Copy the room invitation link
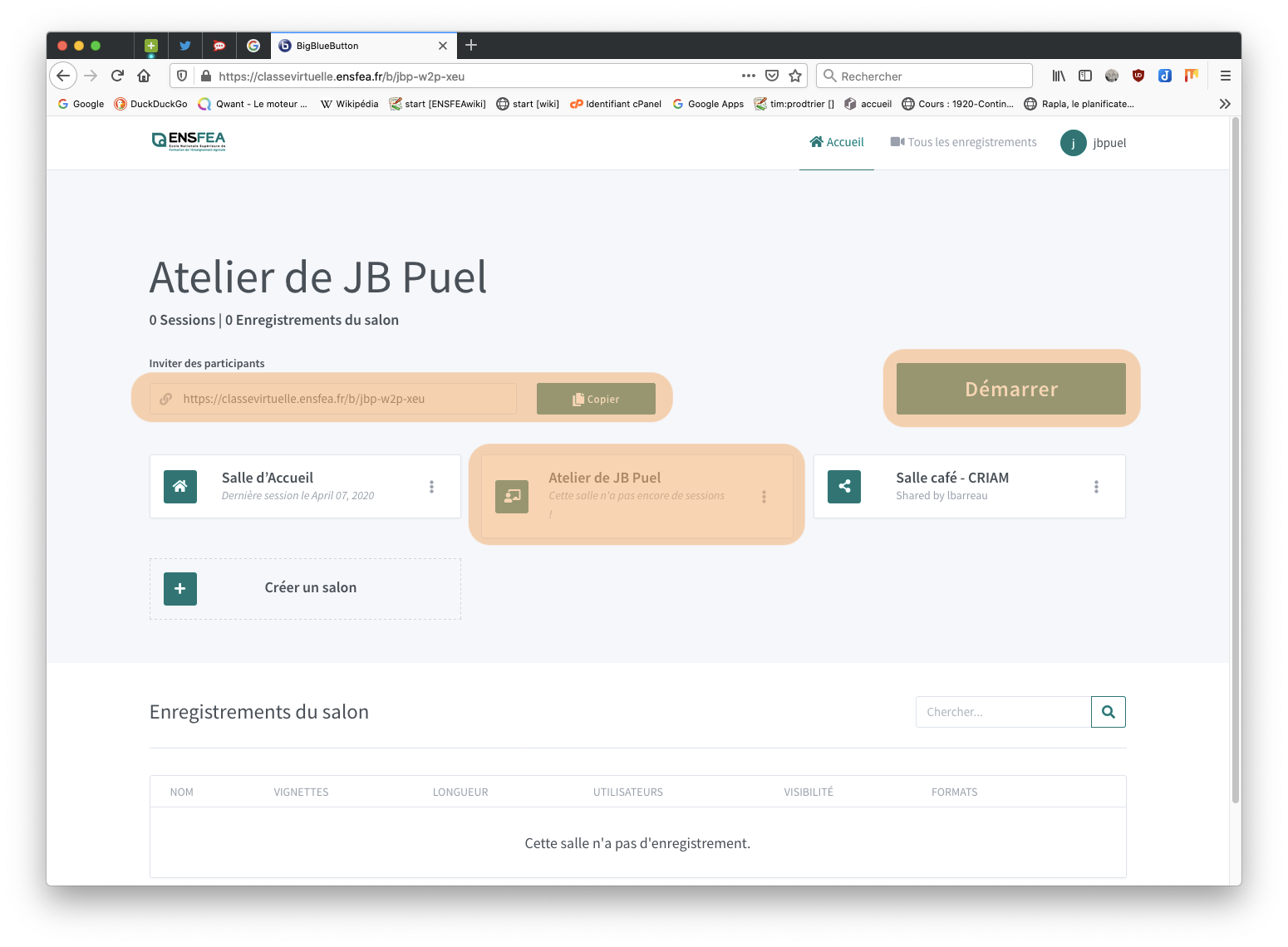1288x947 pixels. point(596,399)
